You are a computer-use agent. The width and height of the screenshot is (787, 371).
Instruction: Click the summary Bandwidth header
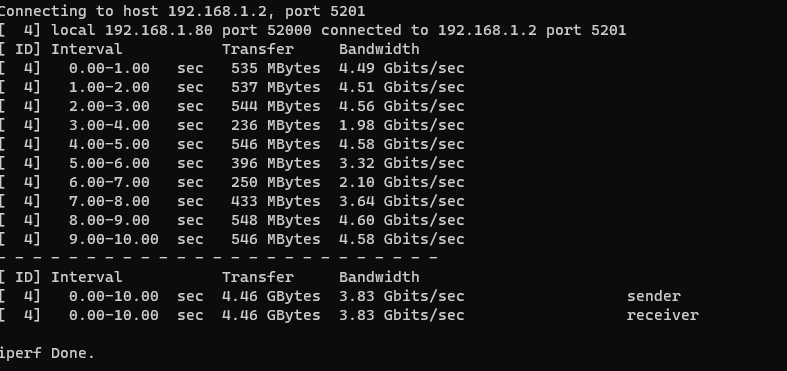379,278
